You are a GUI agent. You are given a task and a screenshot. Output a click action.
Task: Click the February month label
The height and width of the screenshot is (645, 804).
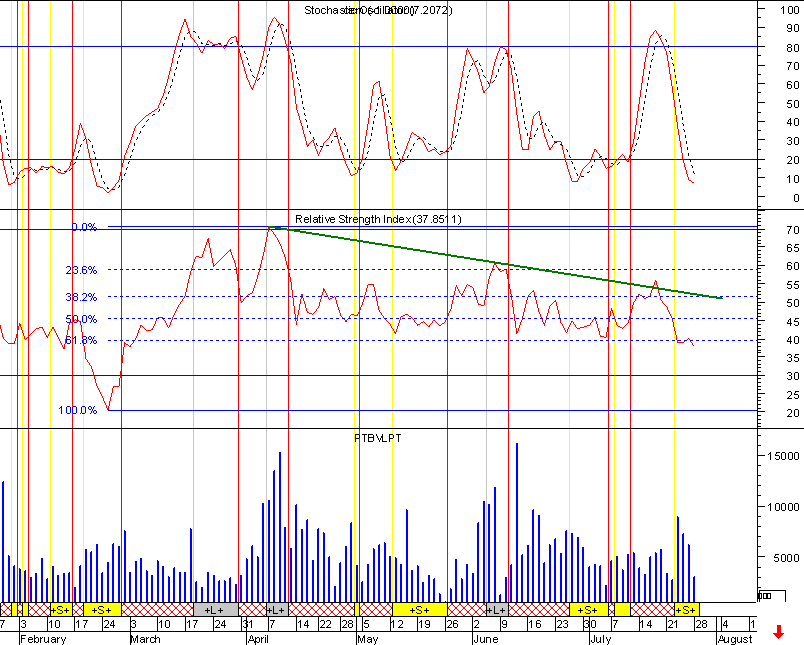point(44,639)
